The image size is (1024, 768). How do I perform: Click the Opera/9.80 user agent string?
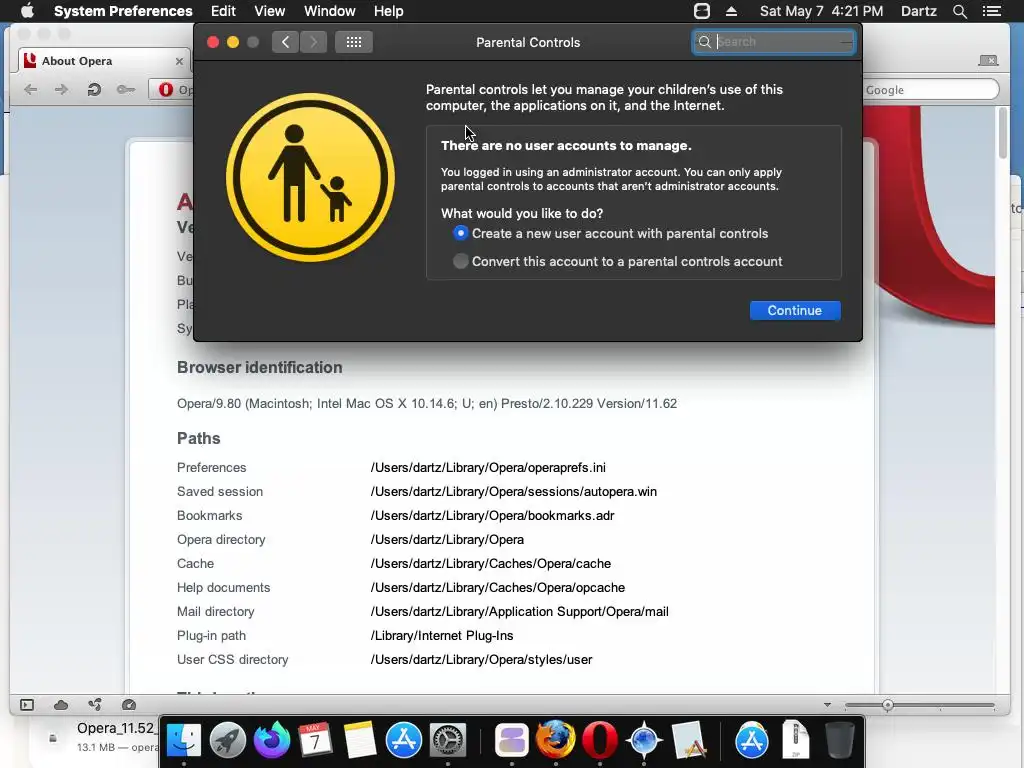[426, 404]
